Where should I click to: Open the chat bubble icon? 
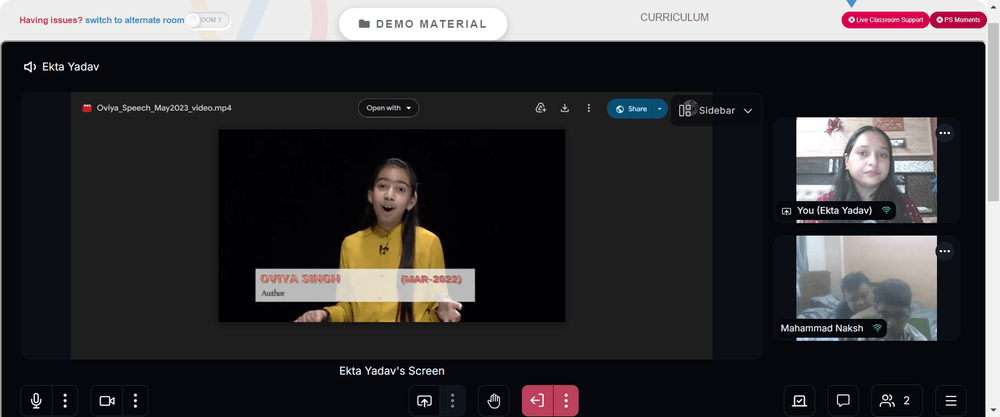coord(843,401)
